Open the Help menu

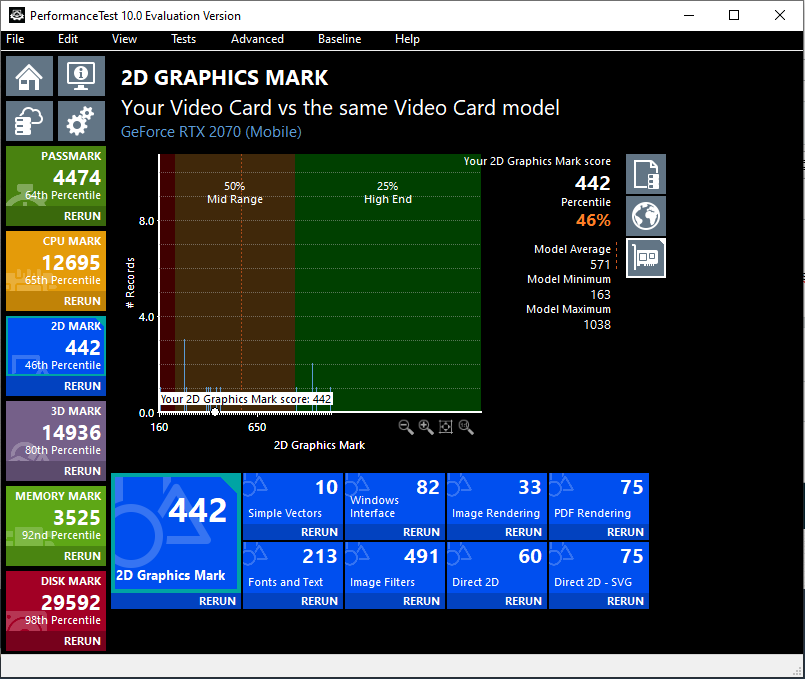coord(407,39)
